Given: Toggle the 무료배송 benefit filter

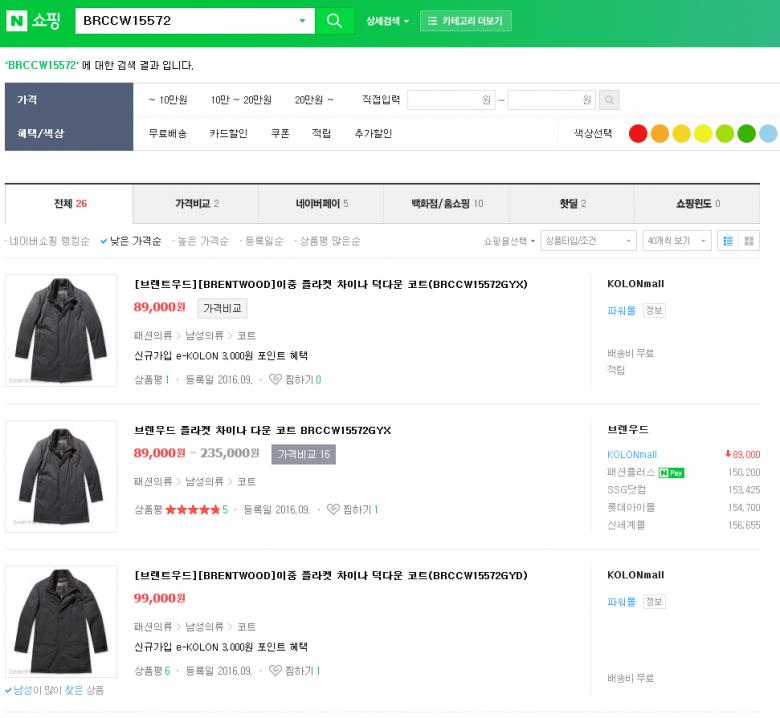Looking at the screenshot, I should (x=167, y=133).
